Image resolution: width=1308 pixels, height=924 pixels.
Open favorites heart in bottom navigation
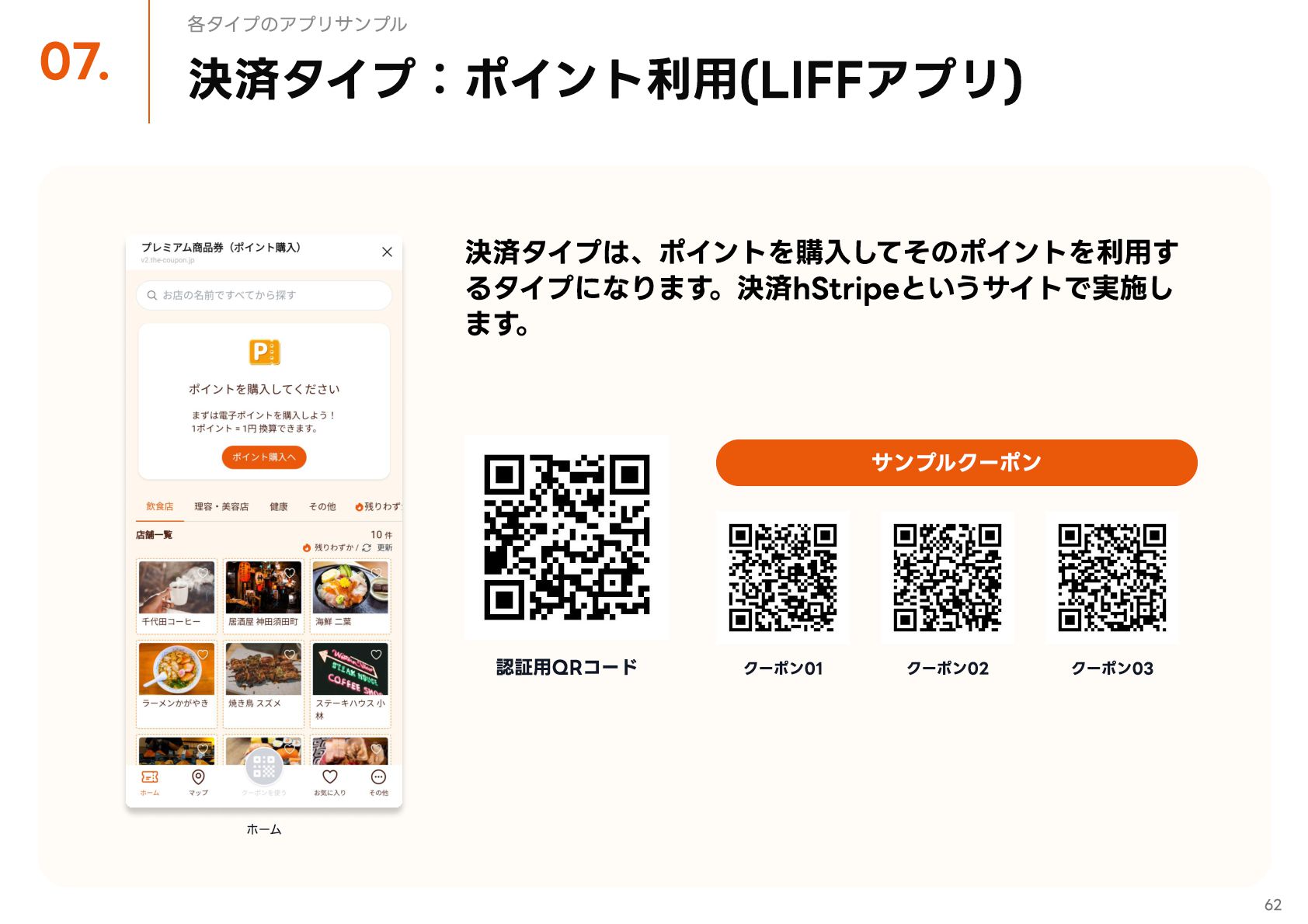[x=330, y=776]
